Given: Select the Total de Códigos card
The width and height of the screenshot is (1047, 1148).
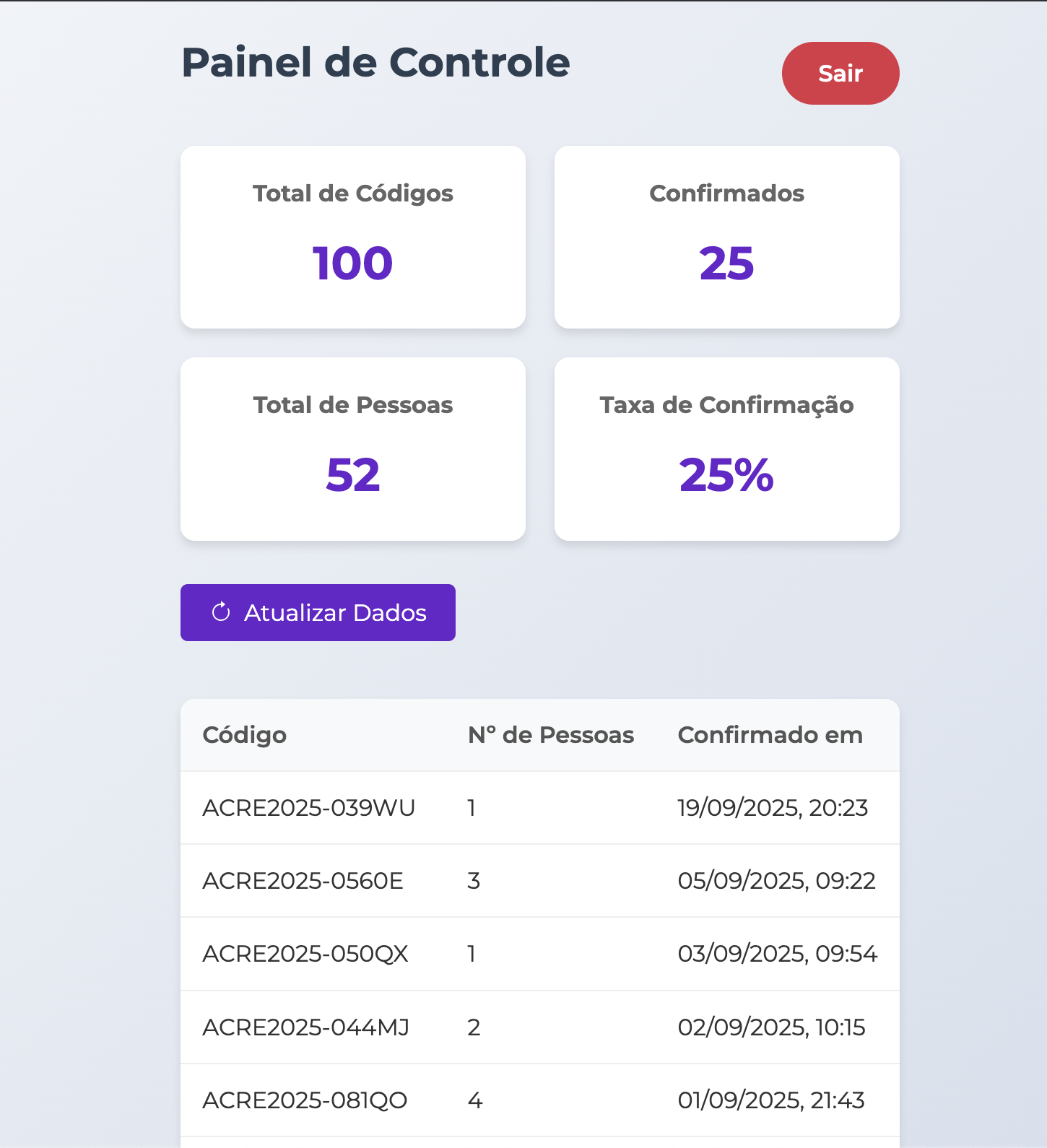Looking at the screenshot, I should tap(353, 237).
